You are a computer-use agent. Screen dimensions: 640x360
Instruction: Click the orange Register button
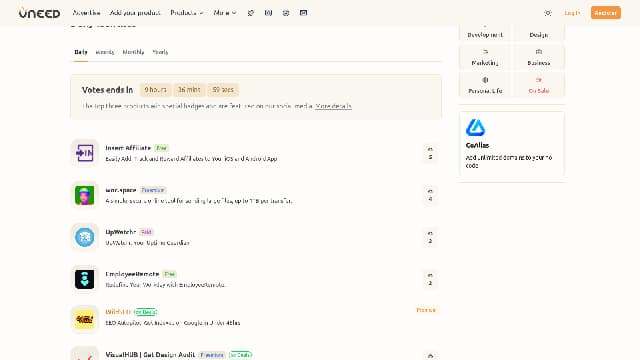click(x=606, y=13)
